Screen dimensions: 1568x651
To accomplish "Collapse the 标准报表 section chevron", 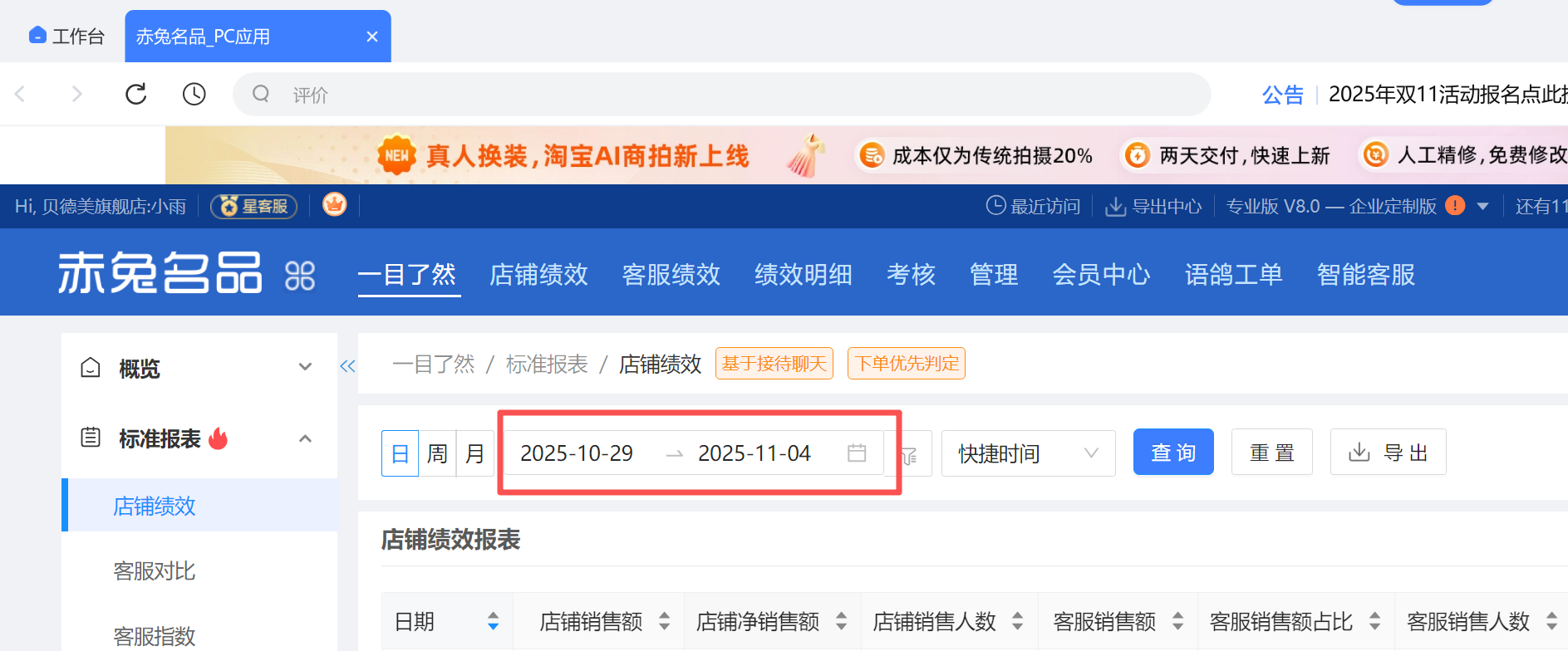I will [x=306, y=438].
